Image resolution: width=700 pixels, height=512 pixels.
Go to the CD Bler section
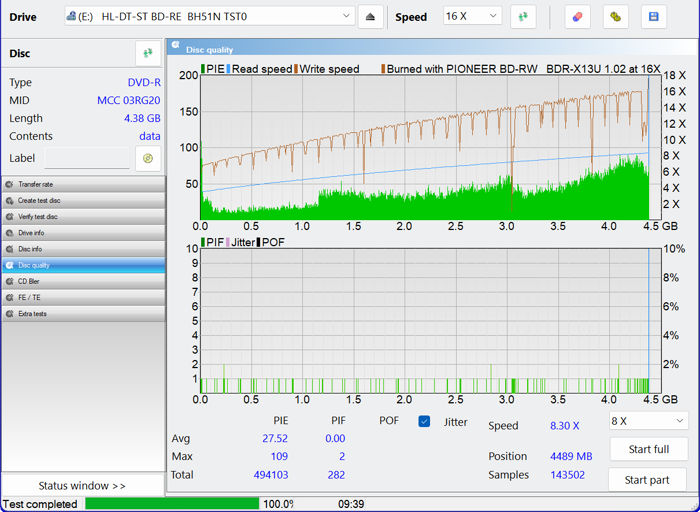point(83,281)
